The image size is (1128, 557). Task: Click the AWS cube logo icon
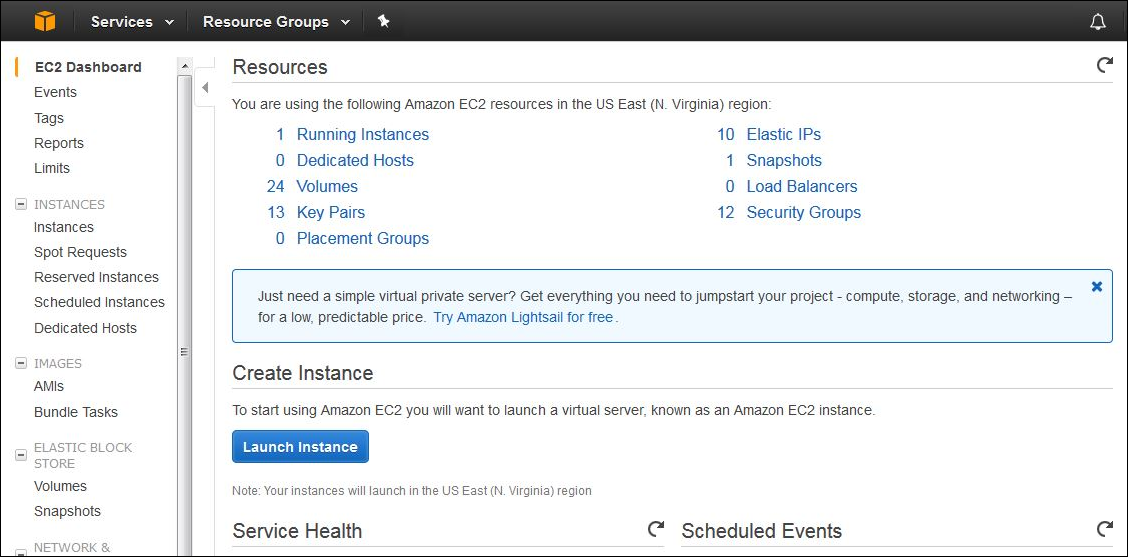click(45, 21)
